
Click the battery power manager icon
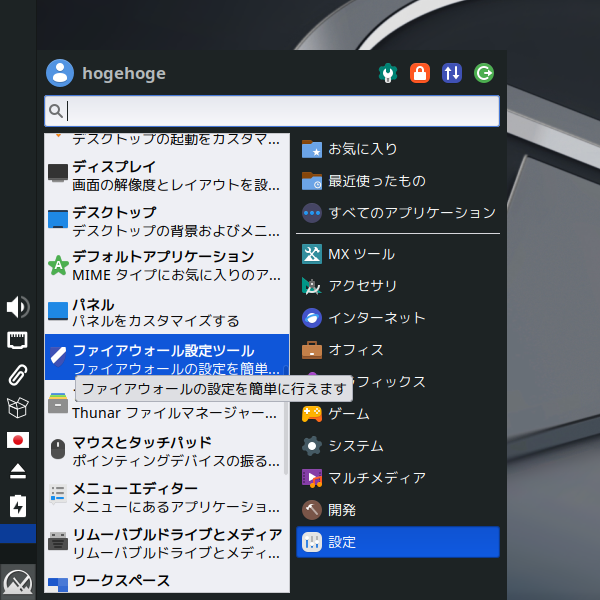point(18,506)
